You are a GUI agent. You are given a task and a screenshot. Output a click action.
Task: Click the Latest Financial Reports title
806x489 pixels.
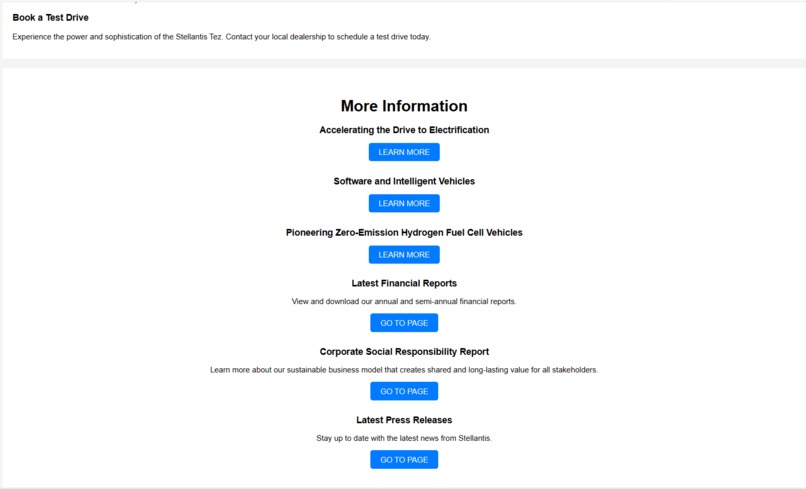tap(404, 283)
